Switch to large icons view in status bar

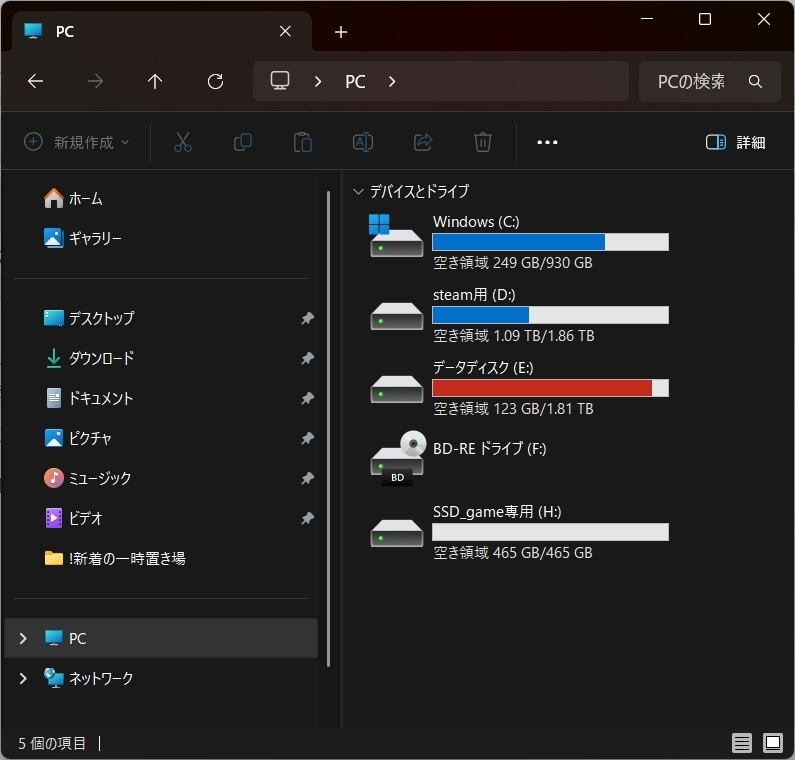point(773,743)
